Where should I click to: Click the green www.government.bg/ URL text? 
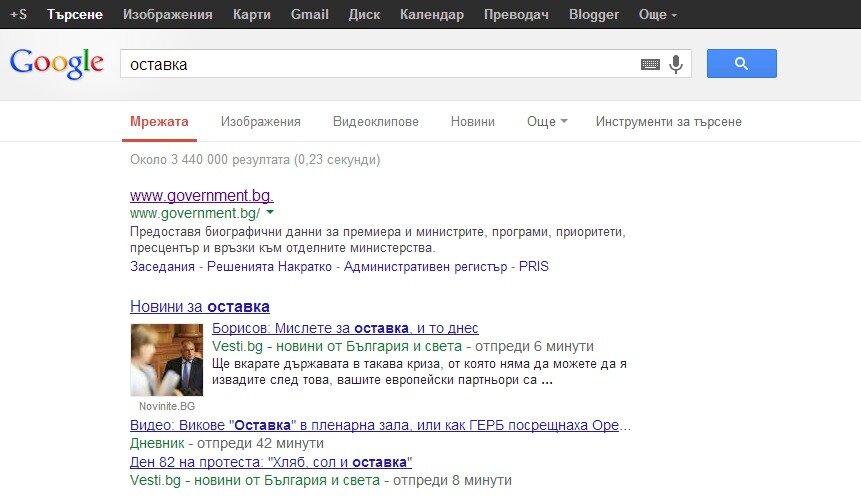195,213
